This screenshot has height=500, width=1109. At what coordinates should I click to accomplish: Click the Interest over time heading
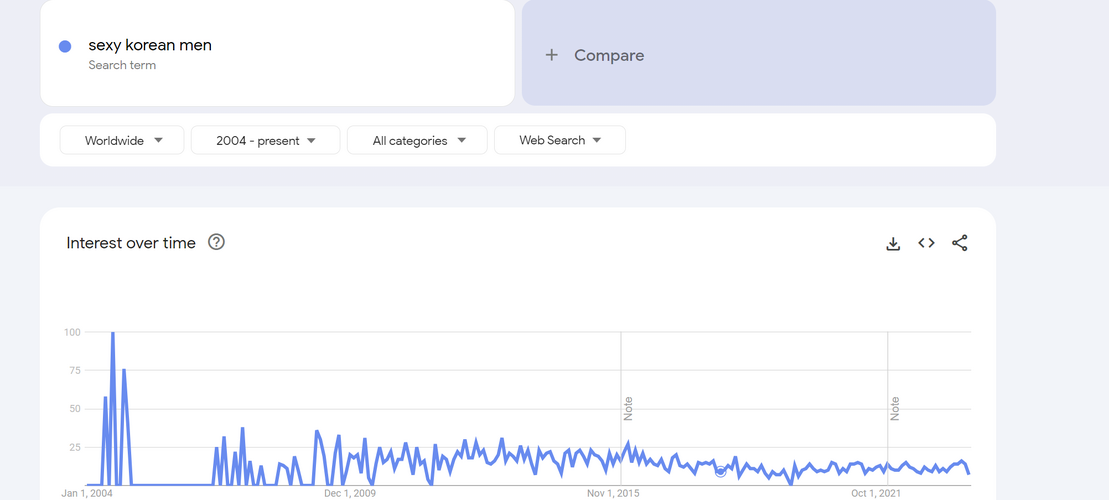(x=131, y=243)
